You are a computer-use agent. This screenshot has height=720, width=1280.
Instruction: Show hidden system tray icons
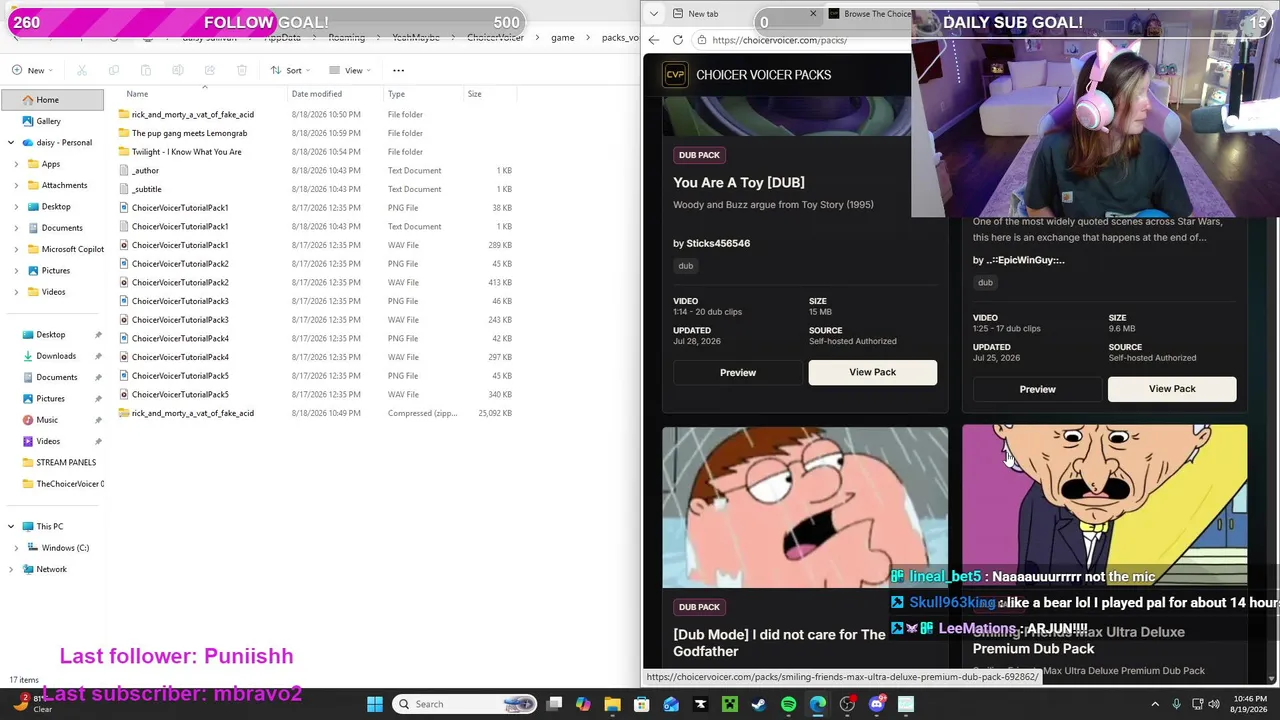[1155, 704]
